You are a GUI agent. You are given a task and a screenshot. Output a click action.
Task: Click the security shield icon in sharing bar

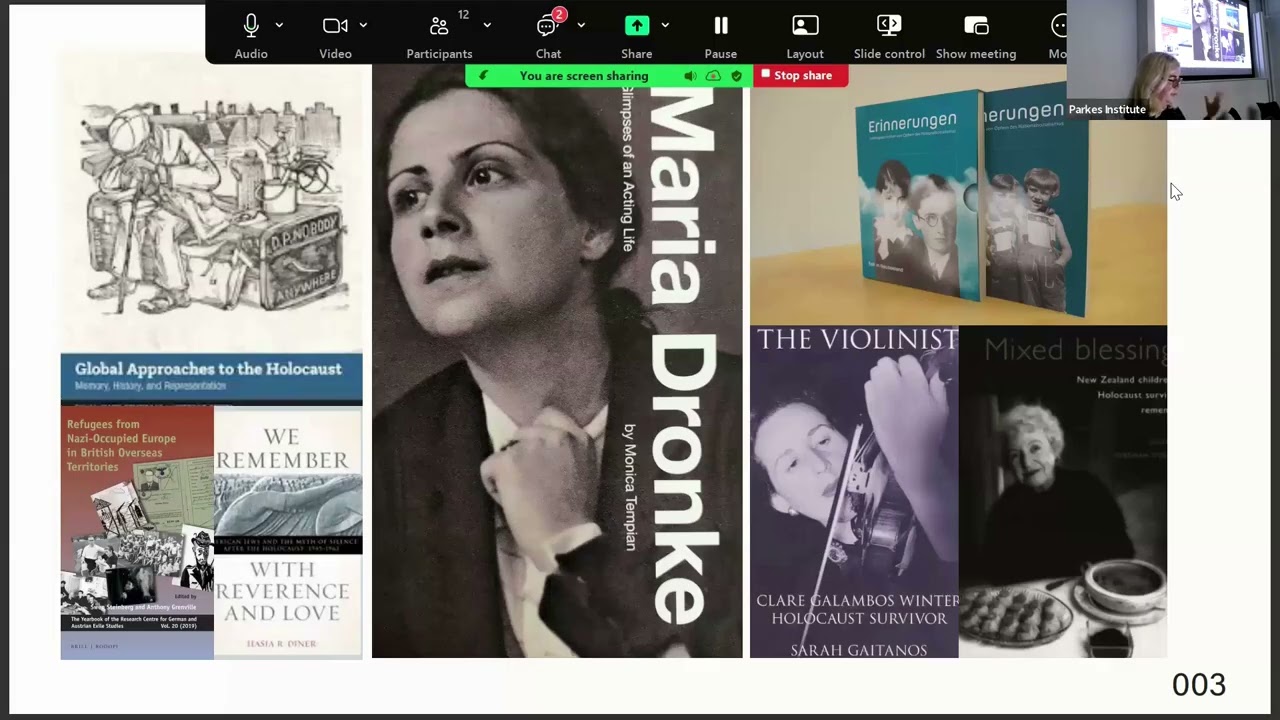(x=737, y=76)
